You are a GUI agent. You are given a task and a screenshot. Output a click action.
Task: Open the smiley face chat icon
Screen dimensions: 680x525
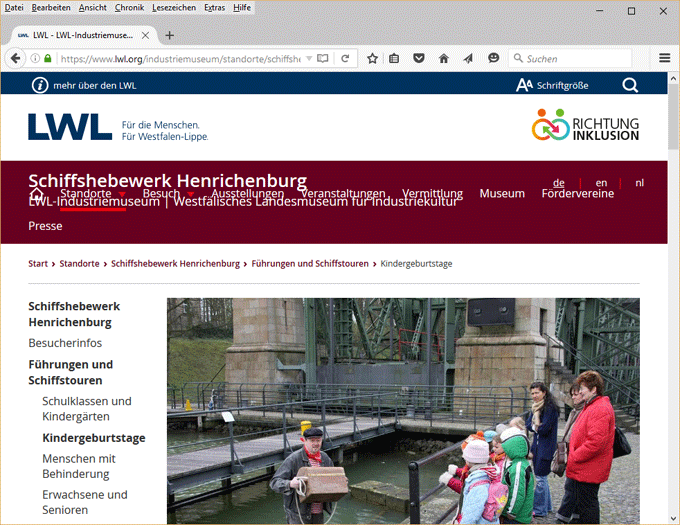(x=494, y=58)
